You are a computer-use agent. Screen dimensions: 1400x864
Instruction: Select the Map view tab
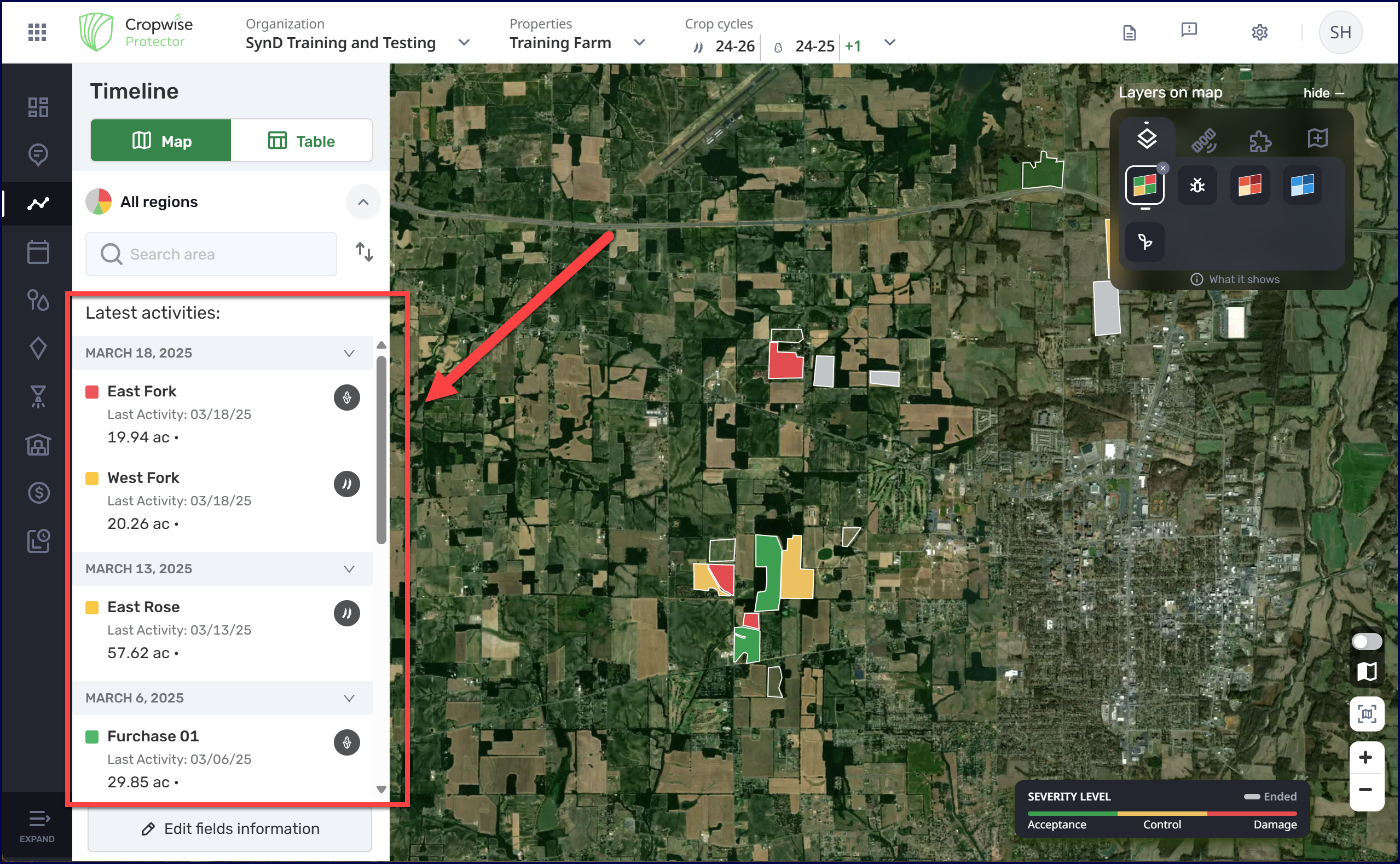[x=161, y=141]
